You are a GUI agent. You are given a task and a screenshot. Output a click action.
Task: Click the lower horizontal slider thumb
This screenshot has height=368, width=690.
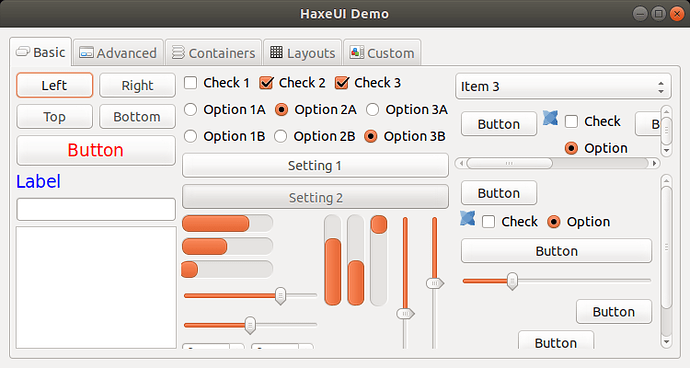[x=250, y=325]
